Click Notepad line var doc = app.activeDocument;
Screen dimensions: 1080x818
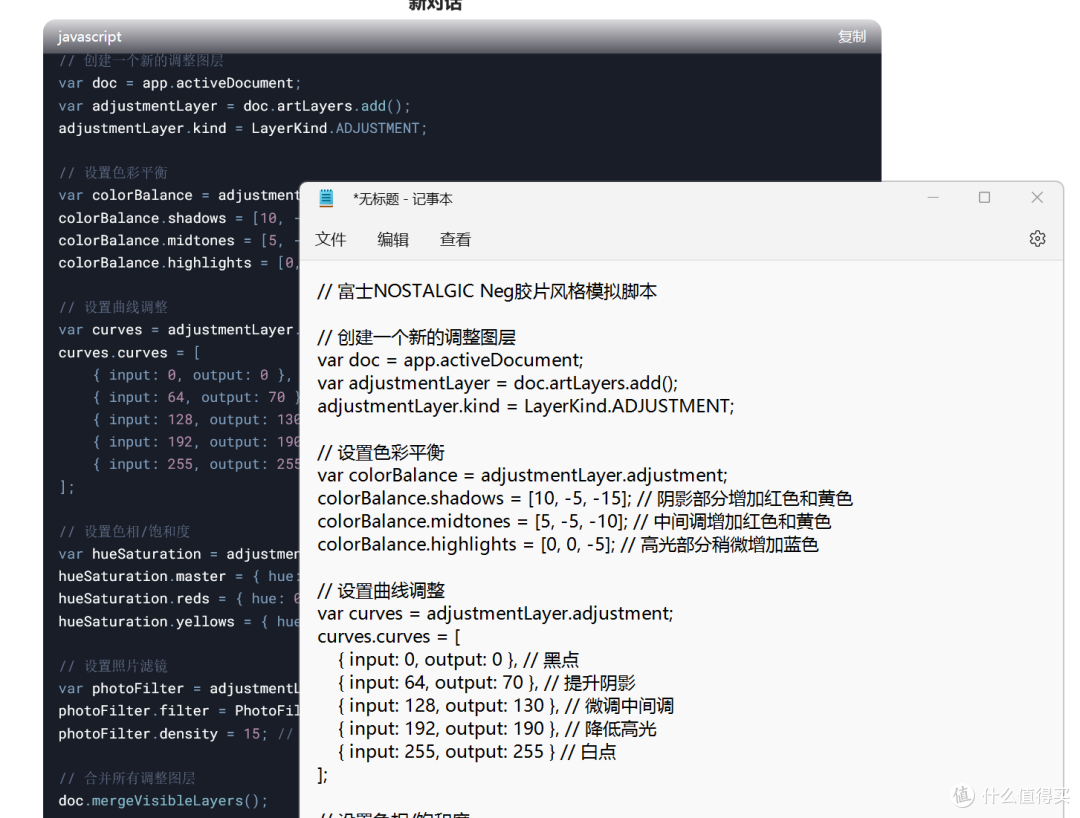click(450, 360)
